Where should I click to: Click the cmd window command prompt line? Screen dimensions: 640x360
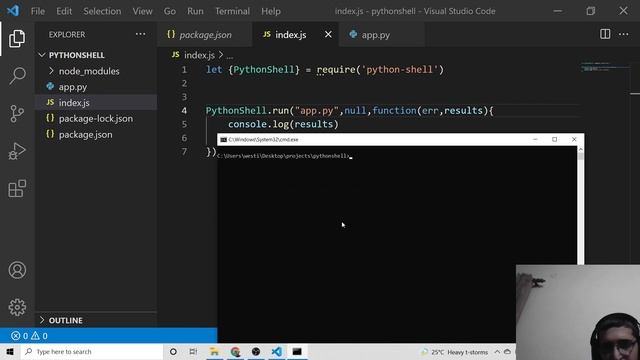(284, 156)
